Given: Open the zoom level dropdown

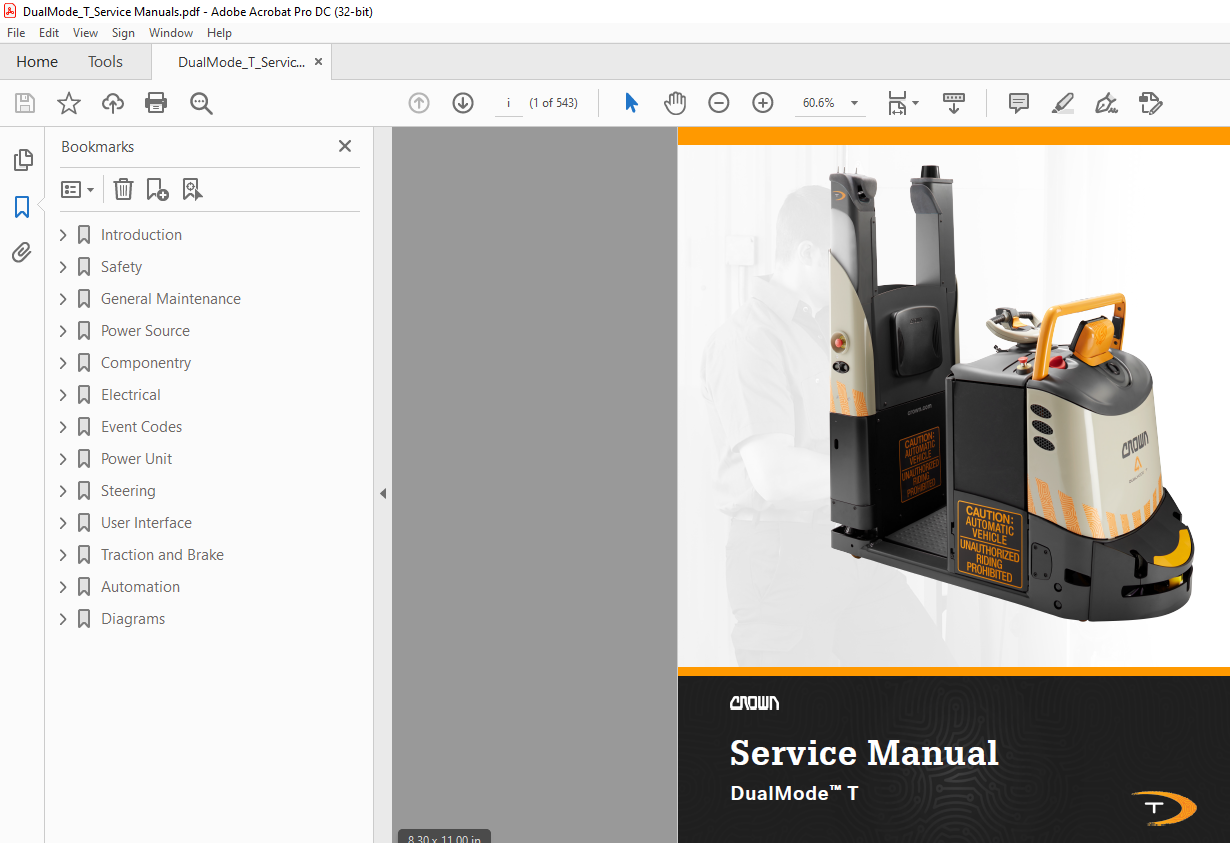Looking at the screenshot, I should pos(854,103).
